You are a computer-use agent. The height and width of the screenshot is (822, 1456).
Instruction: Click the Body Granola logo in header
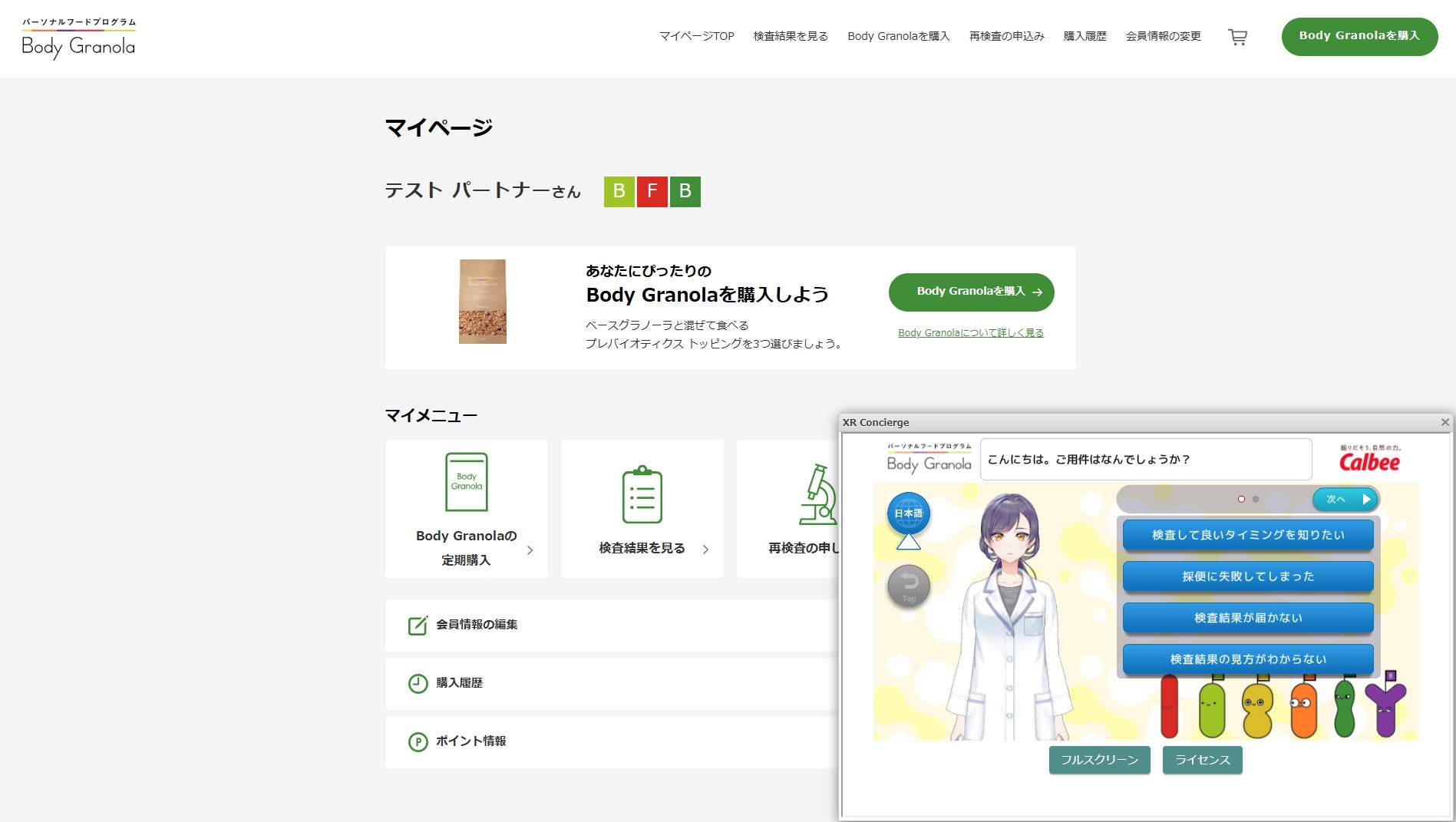pos(79,38)
